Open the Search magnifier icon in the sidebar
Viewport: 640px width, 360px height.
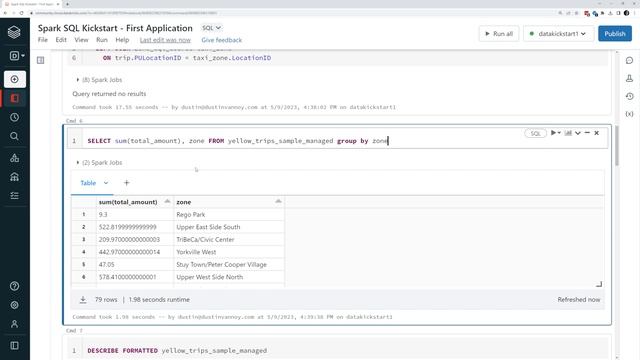pos(15,136)
